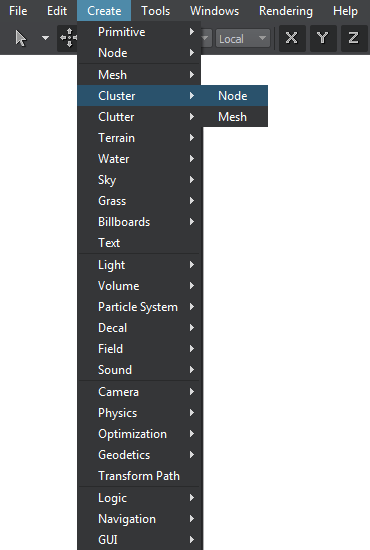This screenshot has height=550, width=370.
Task: Open the selection tool dropdown arrow
Action: 45,38
